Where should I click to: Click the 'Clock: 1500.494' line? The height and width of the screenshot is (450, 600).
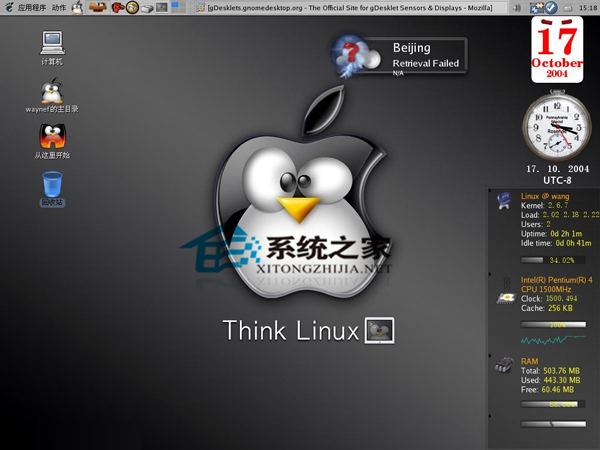tap(549, 298)
